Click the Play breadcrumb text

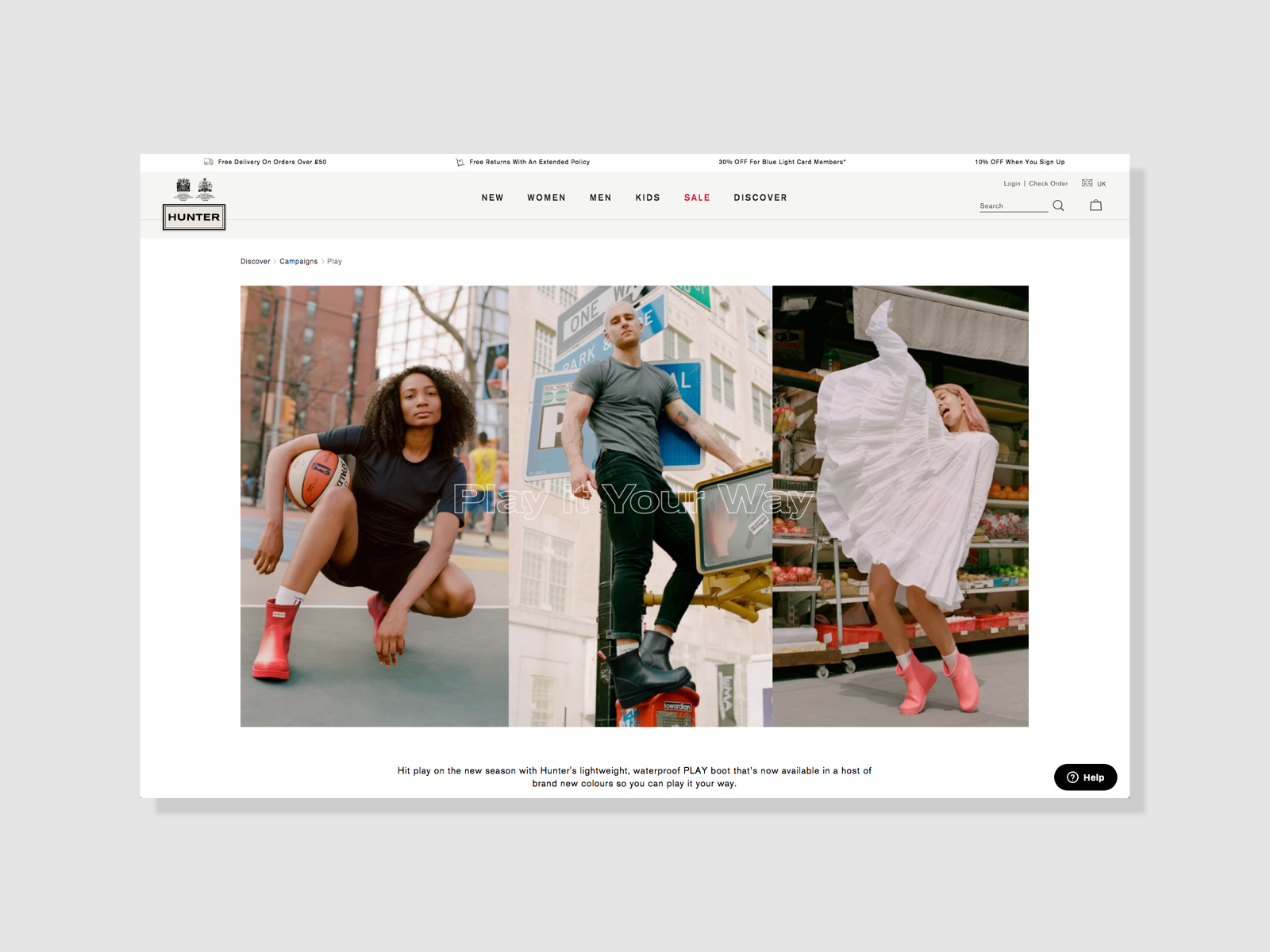pos(334,261)
